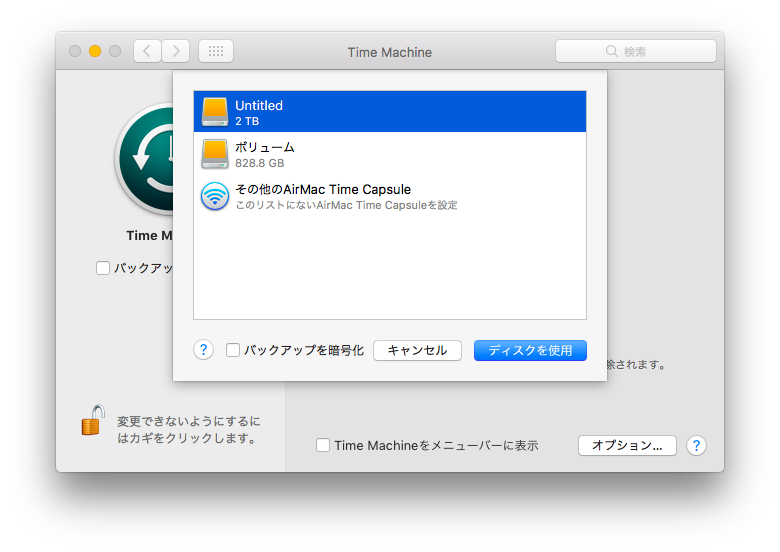Go forward with the toolbar forward arrow

tap(176, 51)
